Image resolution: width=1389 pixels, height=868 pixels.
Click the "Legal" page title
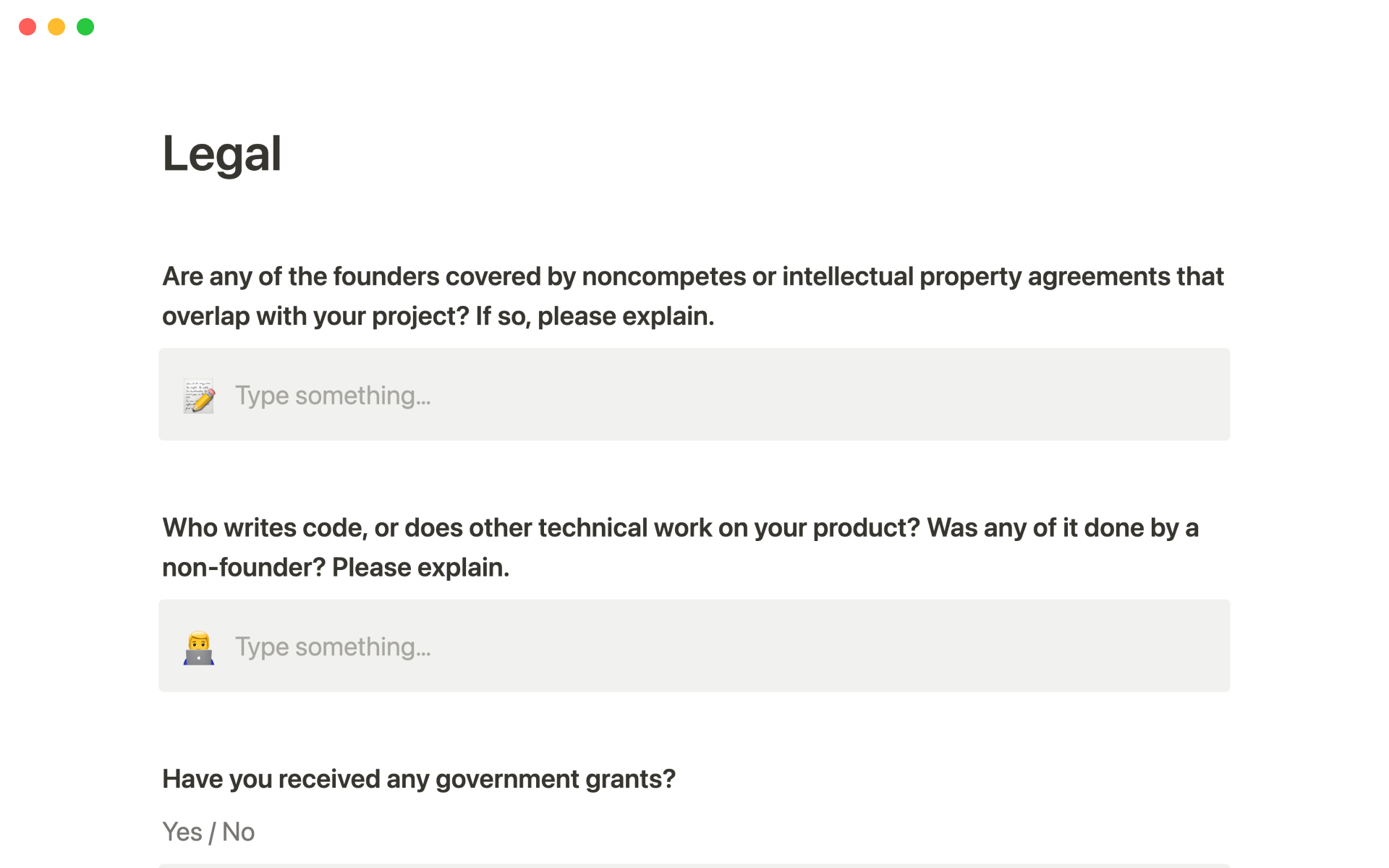tap(222, 153)
